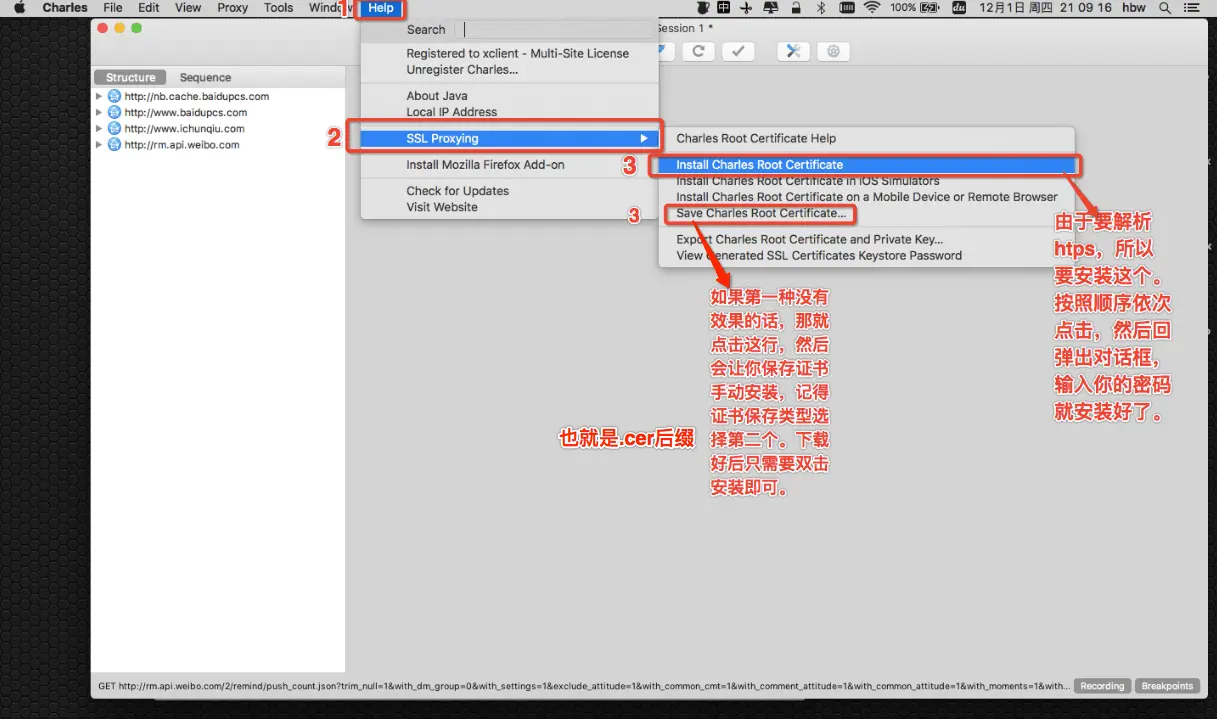Viewport: 1217px width, 719px height.
Task: Open the Edit menu
Action: tap(149, 8)
